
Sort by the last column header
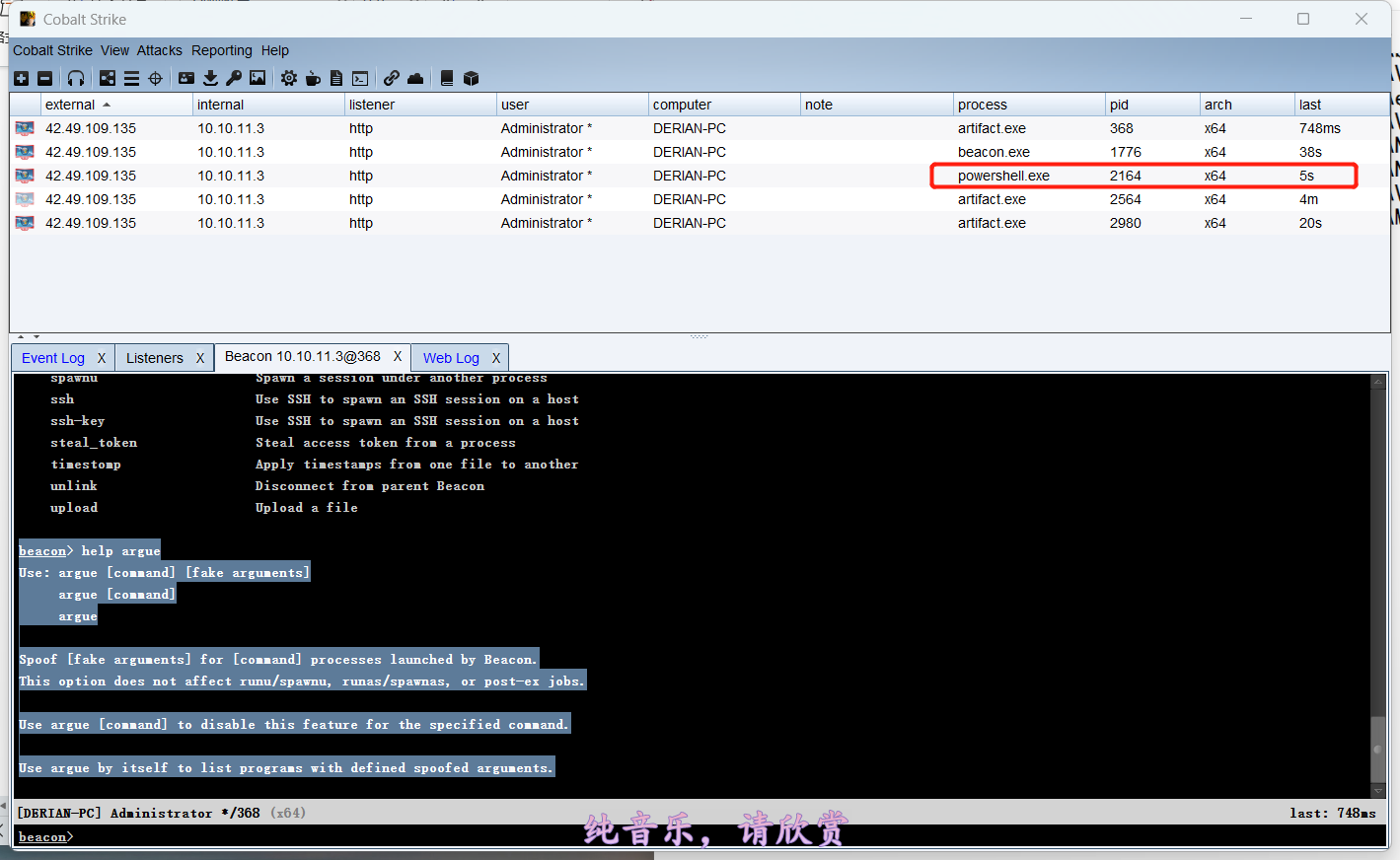point(1342,105)
